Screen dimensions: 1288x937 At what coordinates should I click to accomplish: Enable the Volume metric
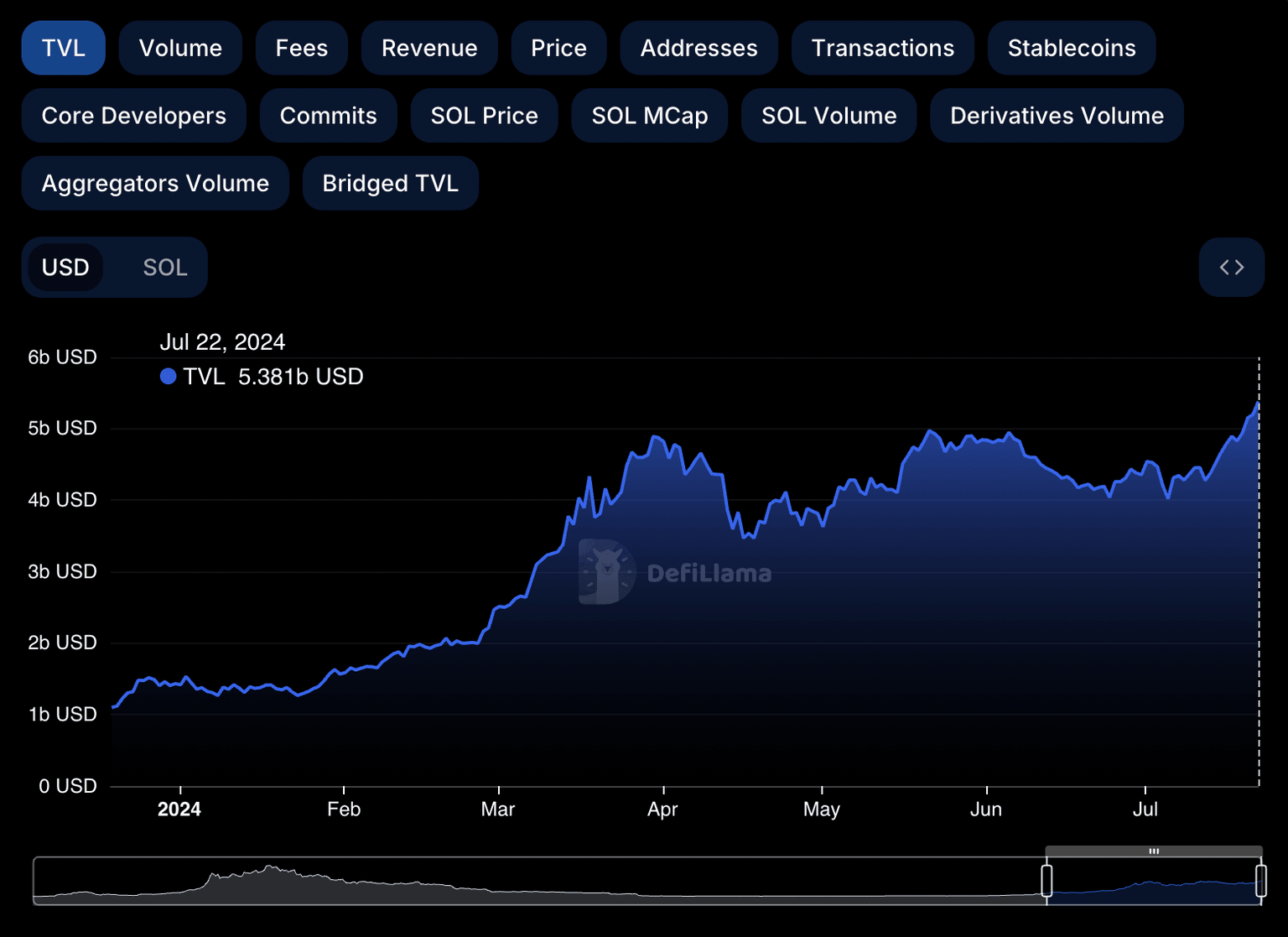180,49
